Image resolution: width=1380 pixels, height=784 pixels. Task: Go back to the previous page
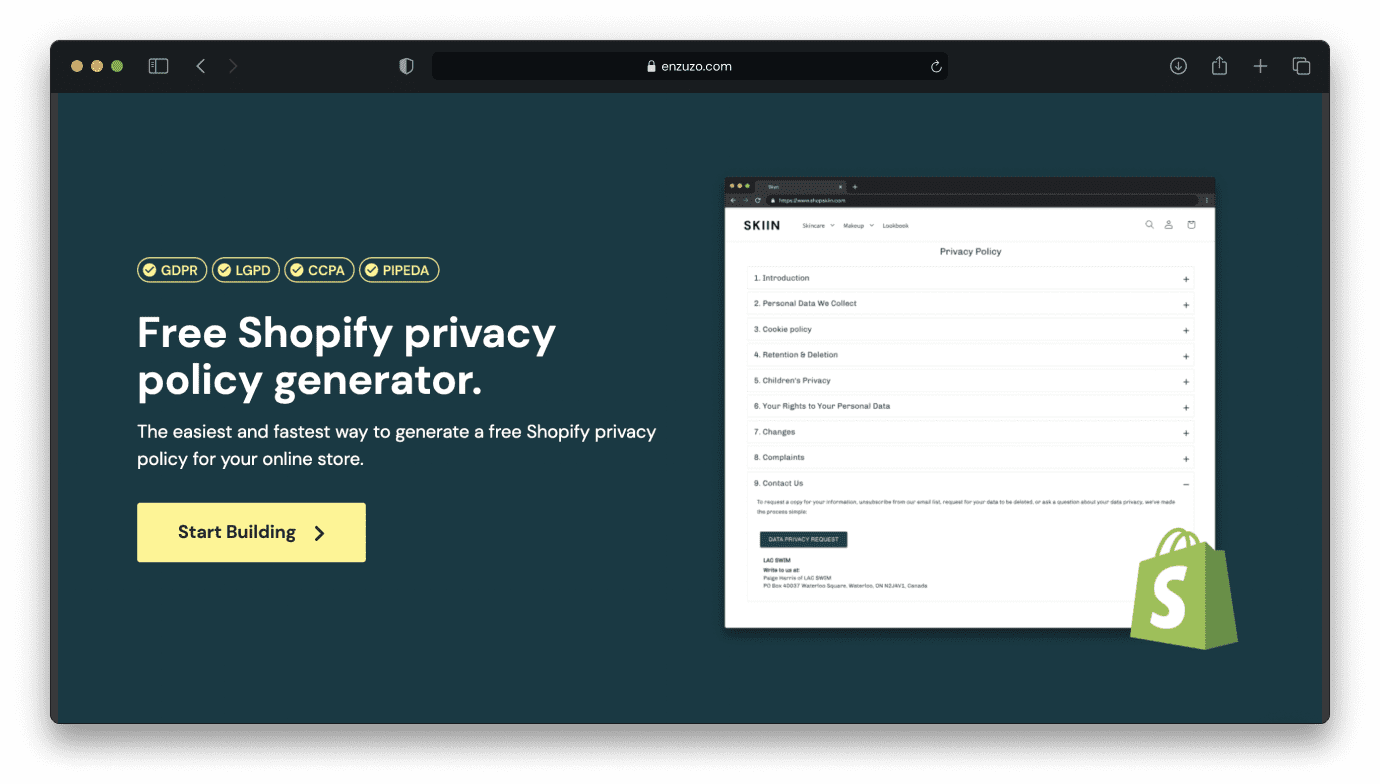coord(201,66)
